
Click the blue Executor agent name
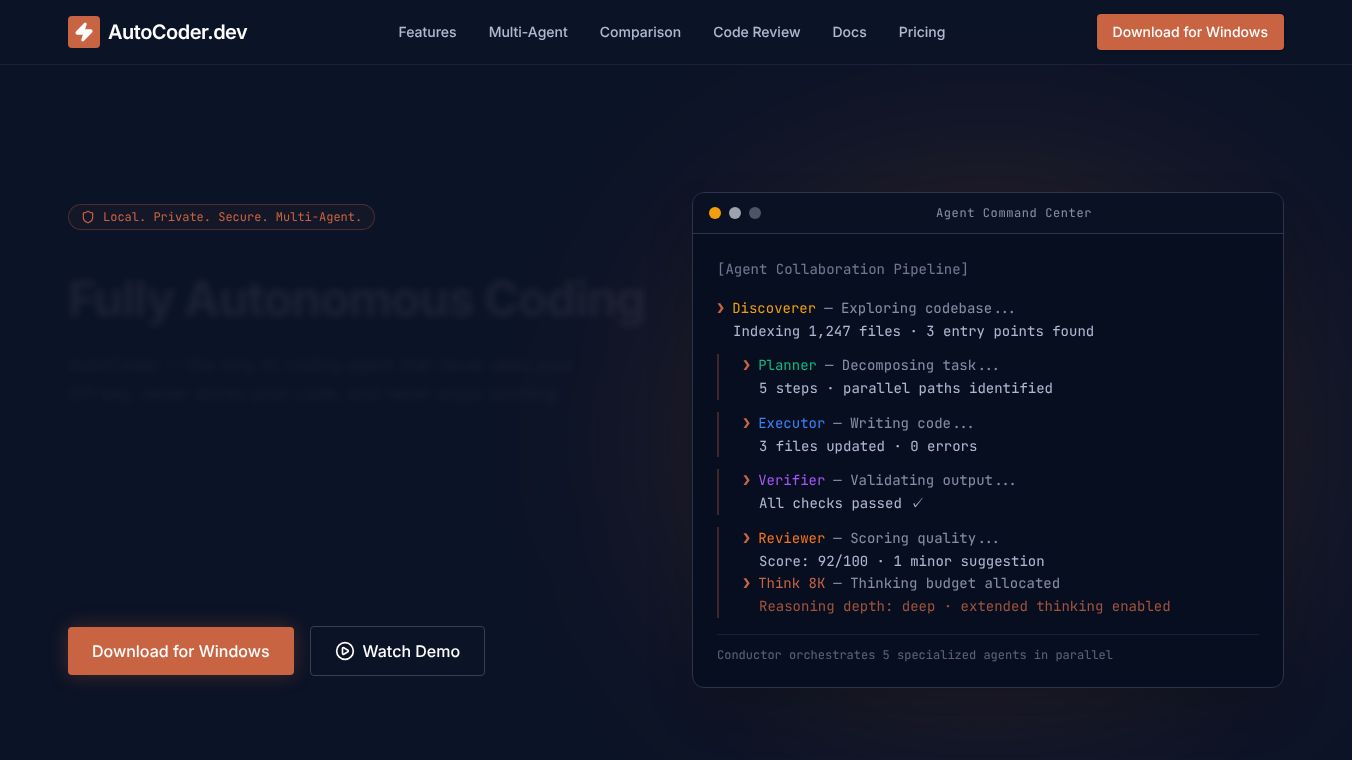791,423
